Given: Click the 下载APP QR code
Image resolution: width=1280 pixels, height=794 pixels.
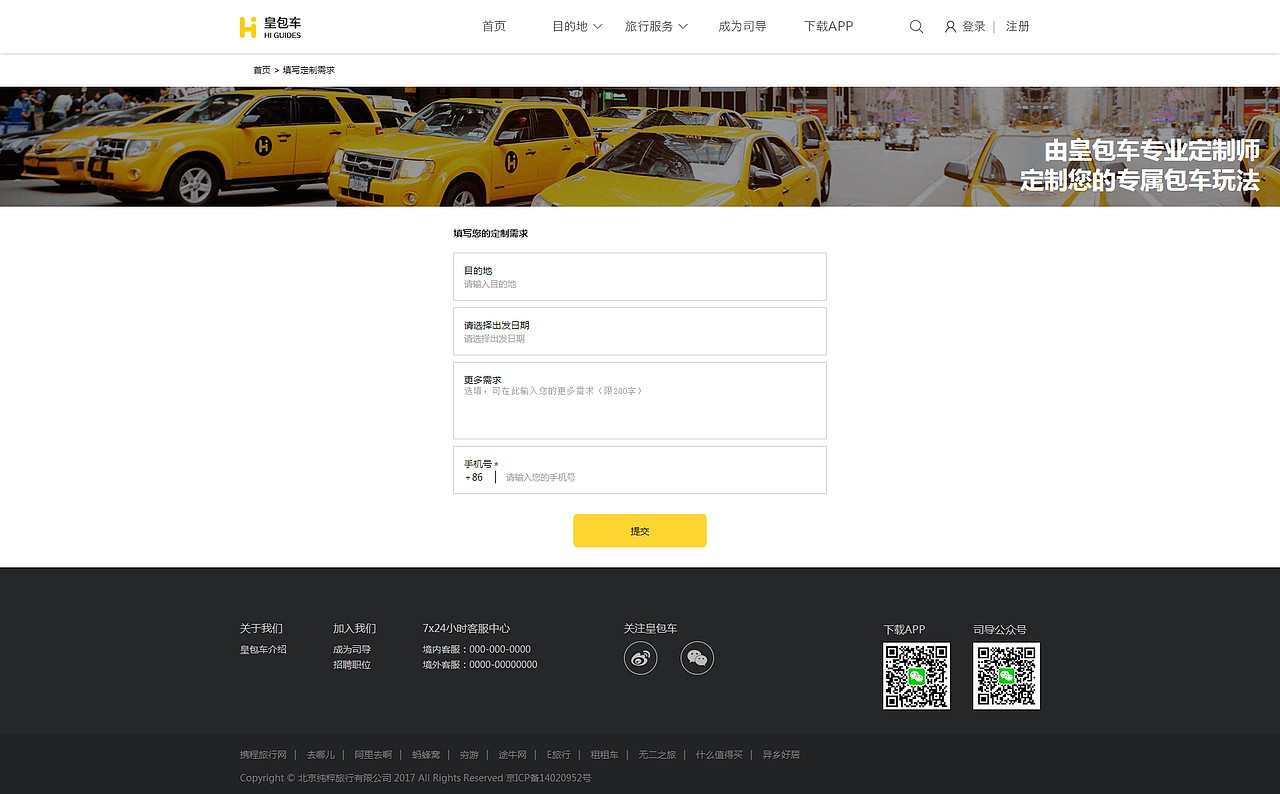Looking at the screenshot, I should click(916, 676).
